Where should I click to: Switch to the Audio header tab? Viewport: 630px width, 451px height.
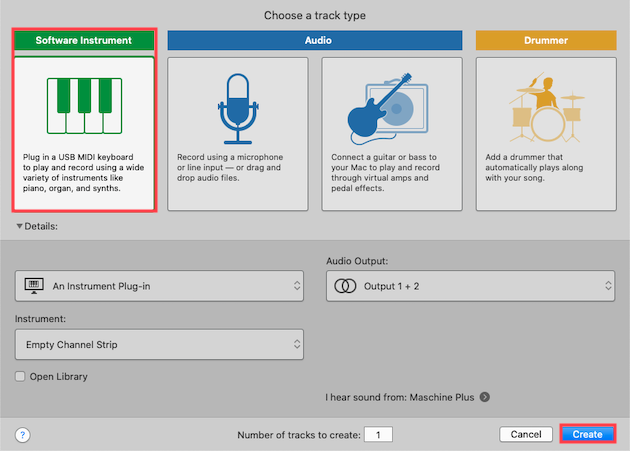tap(315, 41)
